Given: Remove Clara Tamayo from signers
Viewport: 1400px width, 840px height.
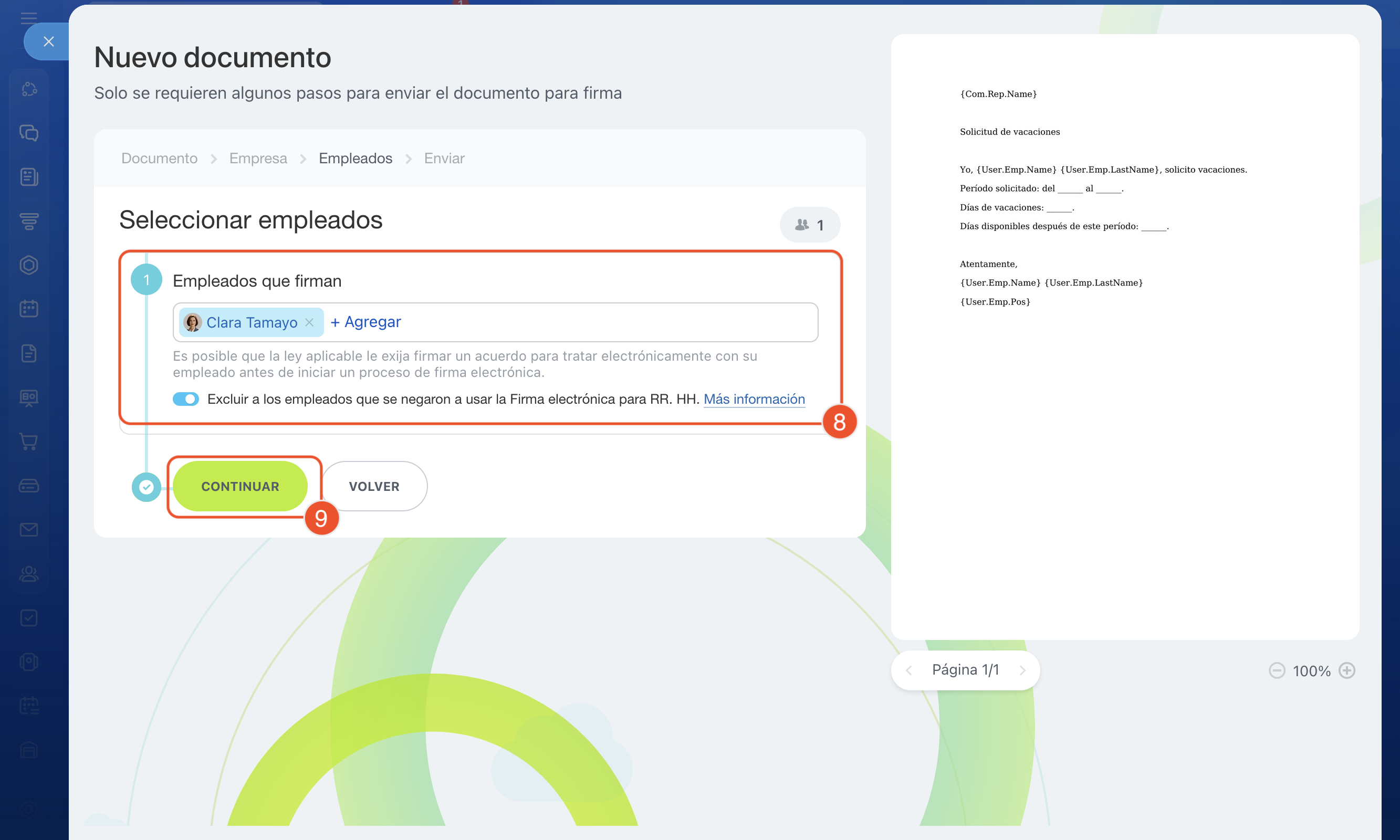Looking at the screenshot, I should (309, 322).
